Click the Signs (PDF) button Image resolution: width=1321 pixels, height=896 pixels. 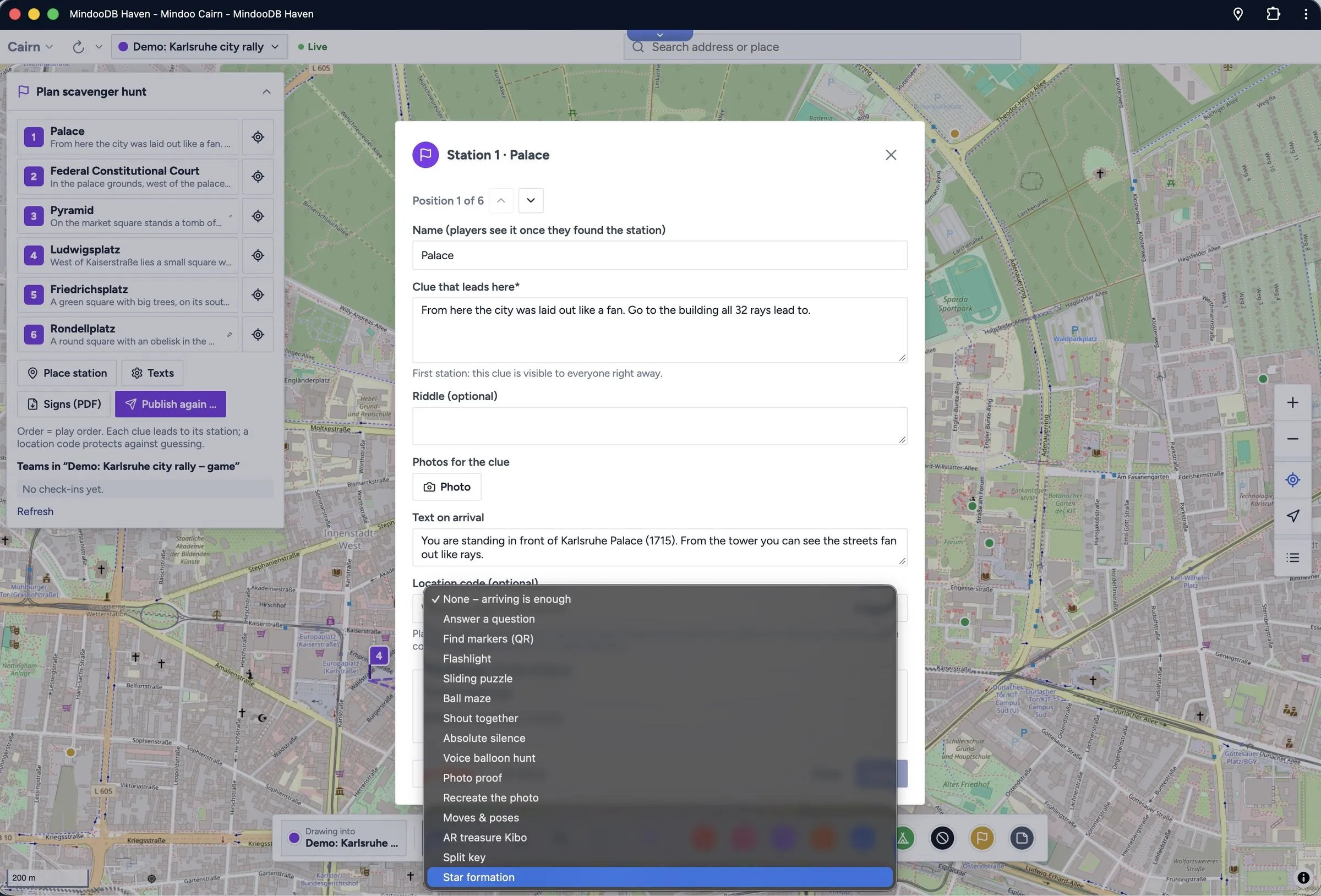[64, 403]
